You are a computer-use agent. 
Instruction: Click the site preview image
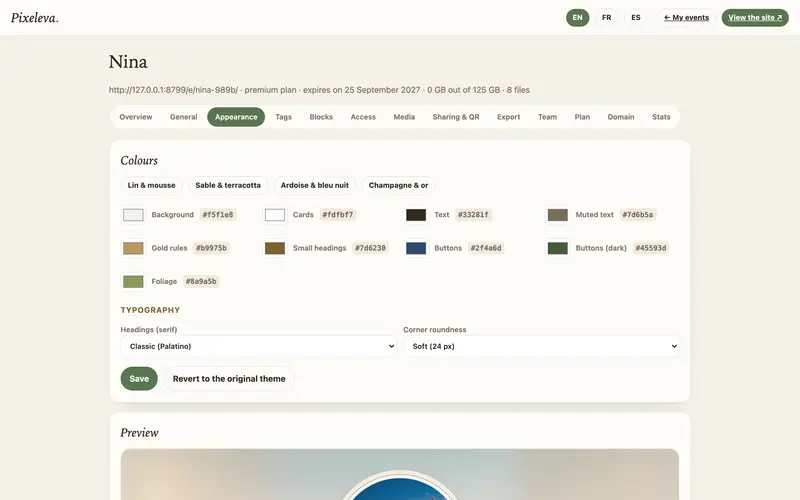[x=400, y=474]
